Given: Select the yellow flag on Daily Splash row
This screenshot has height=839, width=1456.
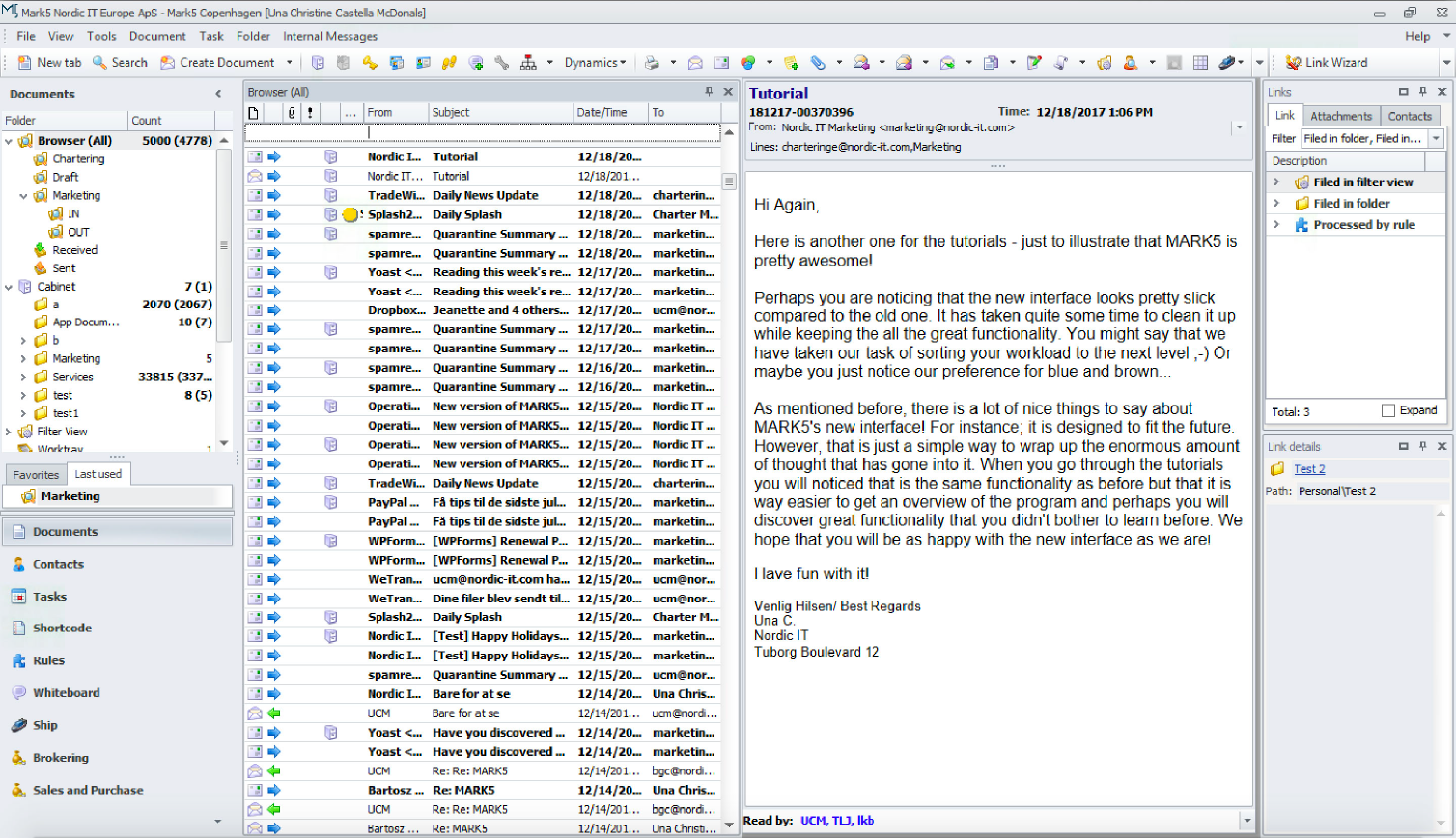Looking at the screenshot, I should tap(350, 215).
